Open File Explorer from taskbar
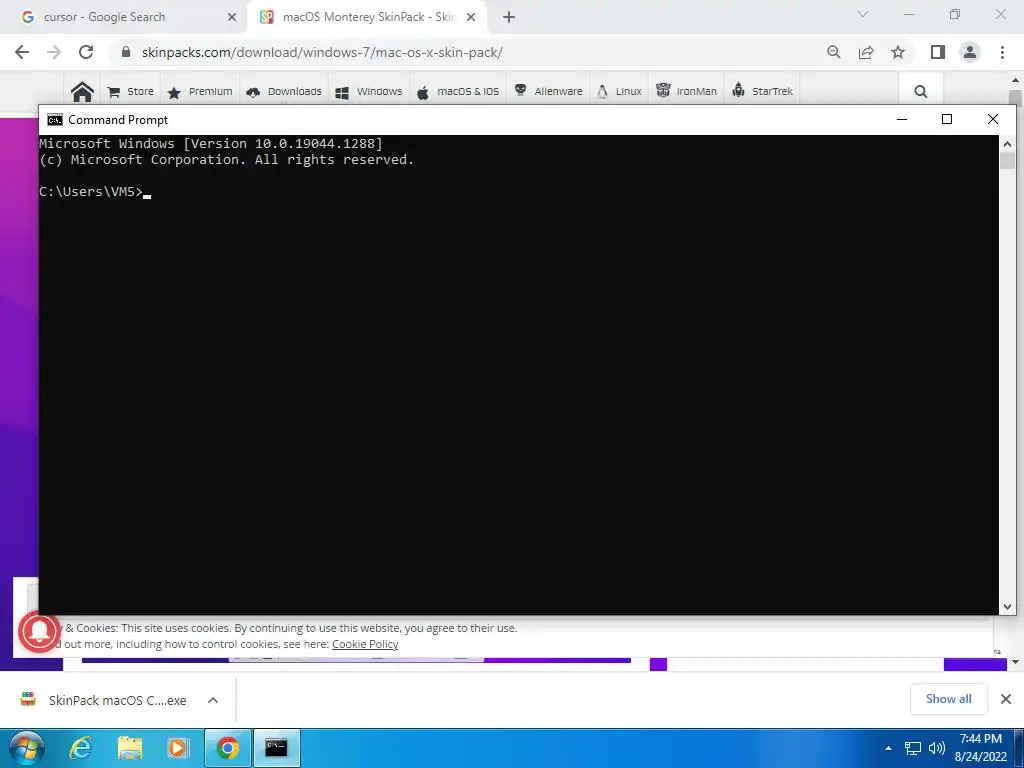 click(130, 748)
